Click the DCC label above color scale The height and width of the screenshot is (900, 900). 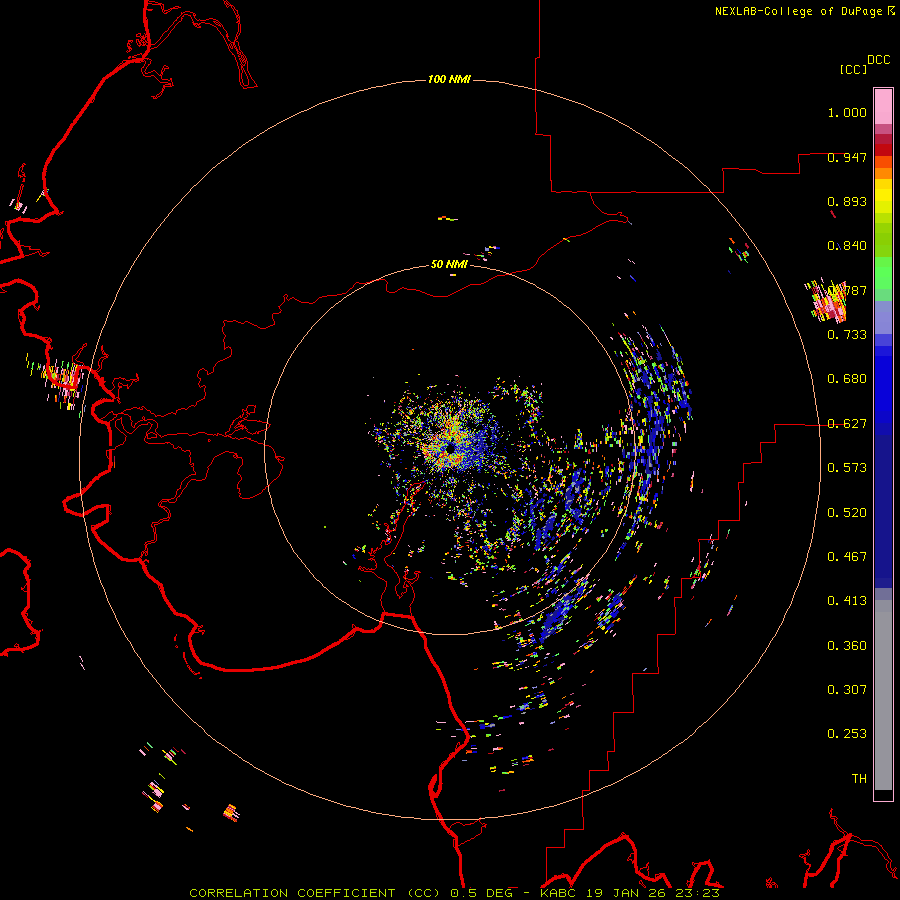tap(878, 60)
